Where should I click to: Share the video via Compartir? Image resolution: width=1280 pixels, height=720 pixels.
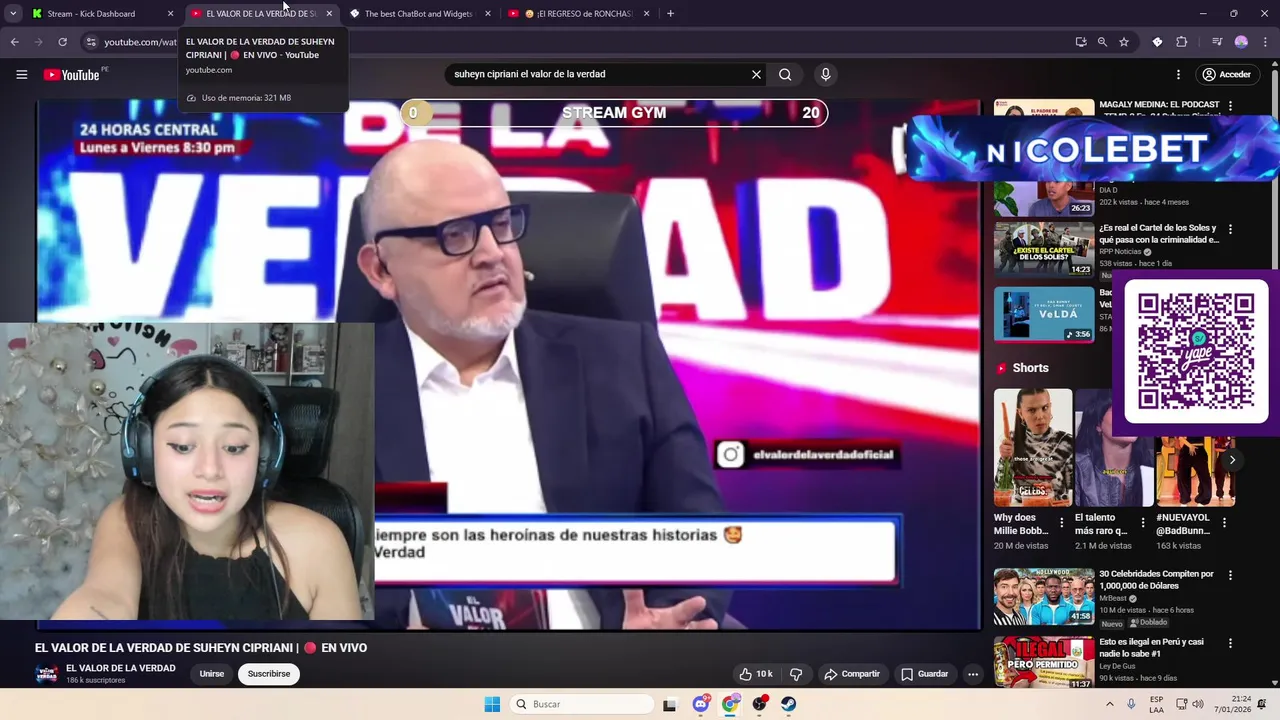(x=852, y=674)
